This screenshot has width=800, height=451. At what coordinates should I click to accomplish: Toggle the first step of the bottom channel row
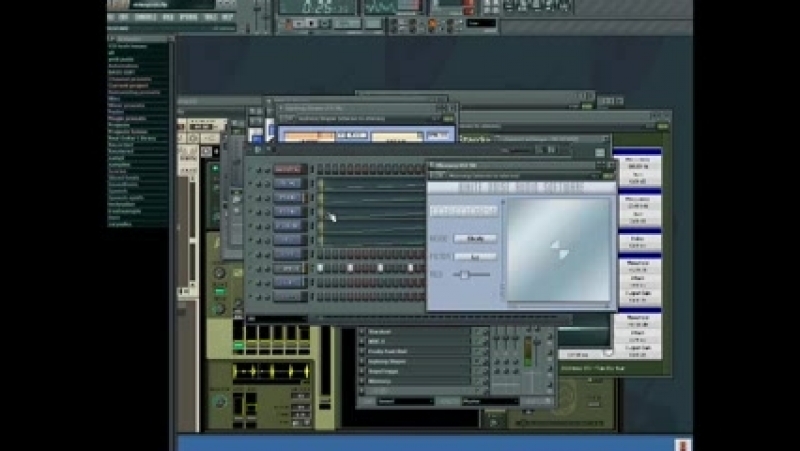pos(322,296)
